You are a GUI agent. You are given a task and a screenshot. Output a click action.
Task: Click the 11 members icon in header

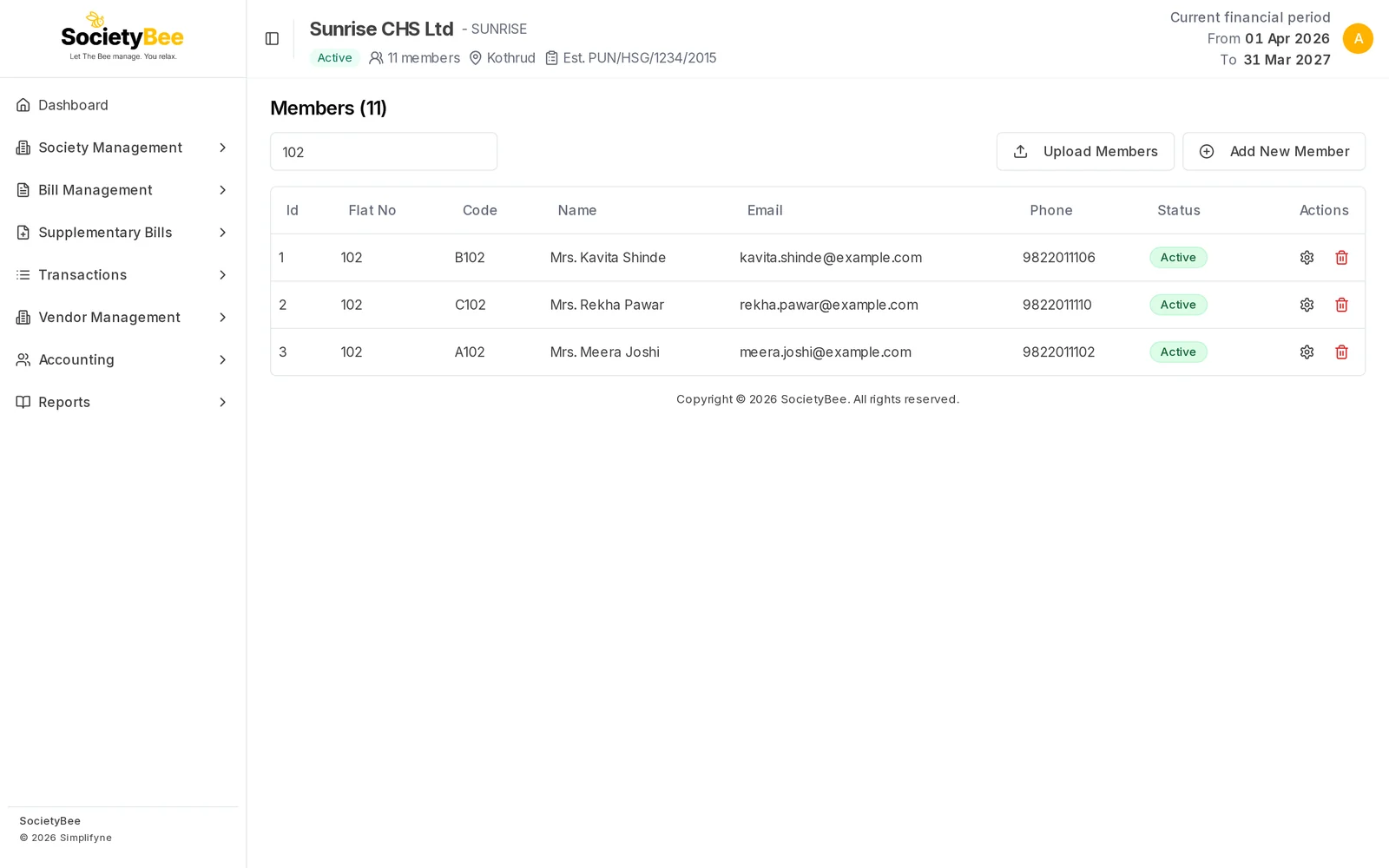point(376,58)
